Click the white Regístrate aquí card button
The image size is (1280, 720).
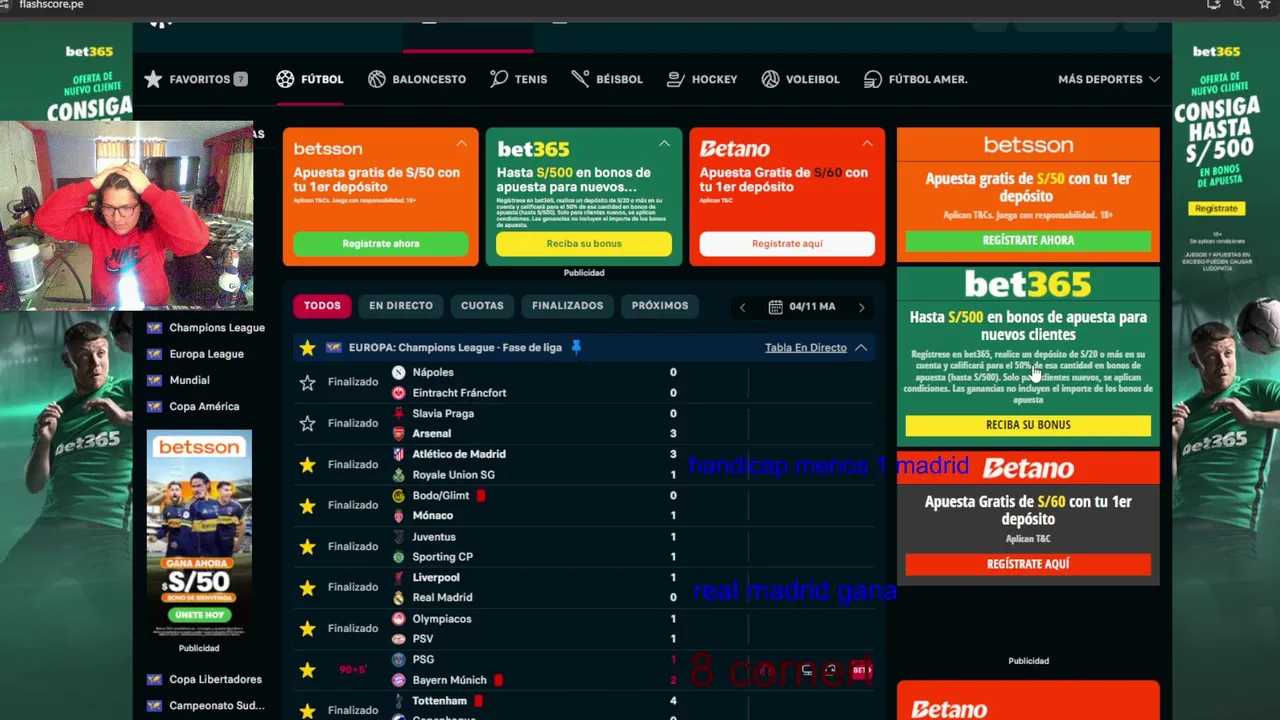point(787,244)
